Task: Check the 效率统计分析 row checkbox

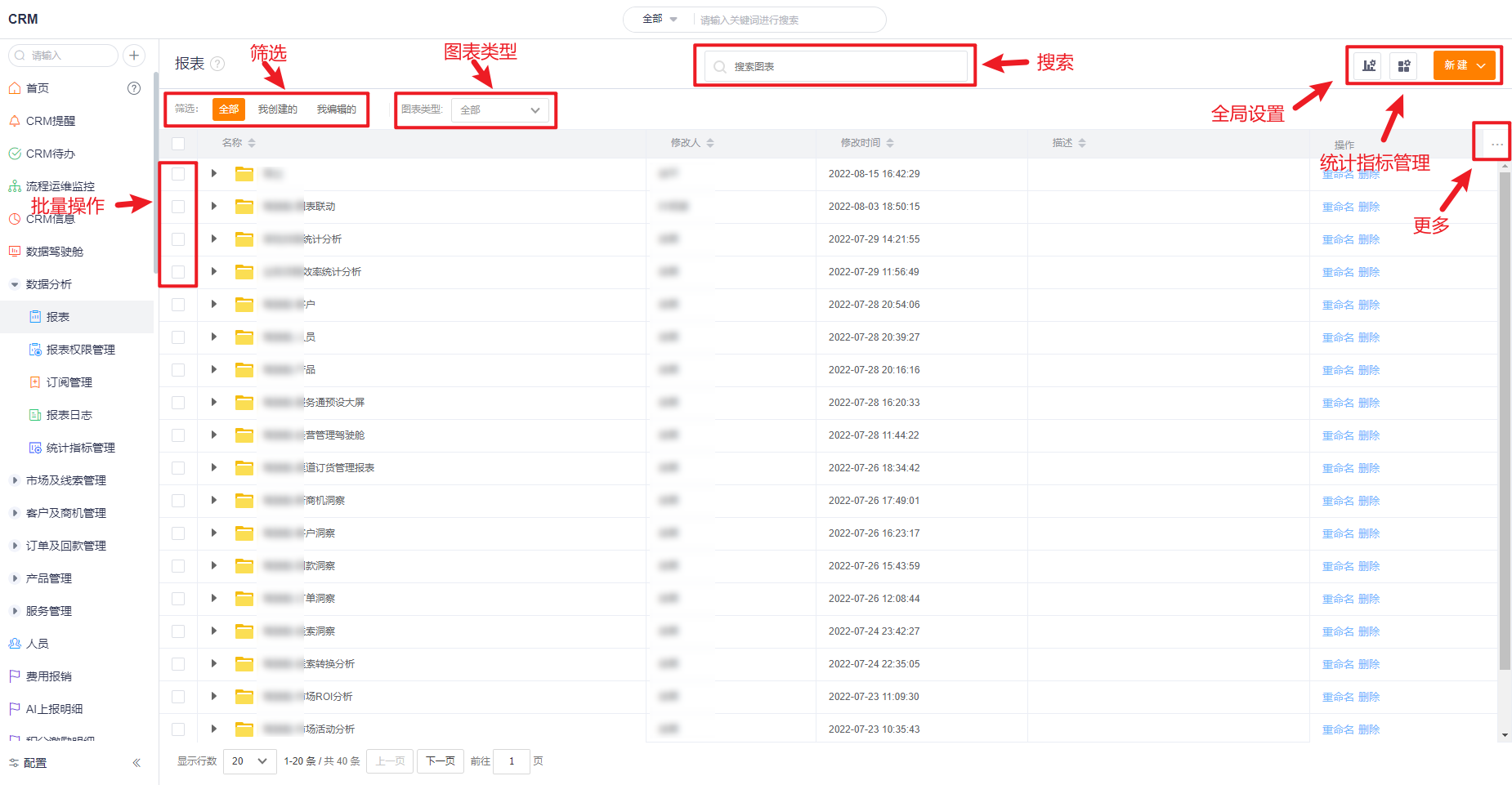Action: pos(178,272)
